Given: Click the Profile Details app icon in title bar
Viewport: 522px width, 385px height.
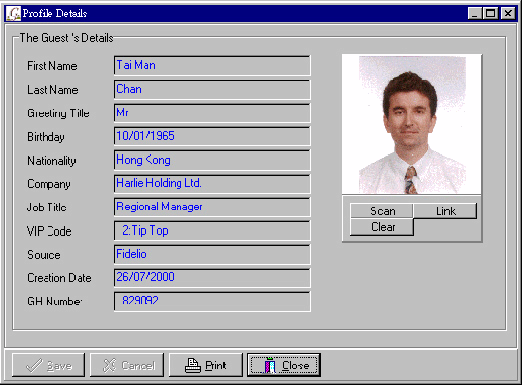Looking at the screenshot, I should (x=14, y=13).
